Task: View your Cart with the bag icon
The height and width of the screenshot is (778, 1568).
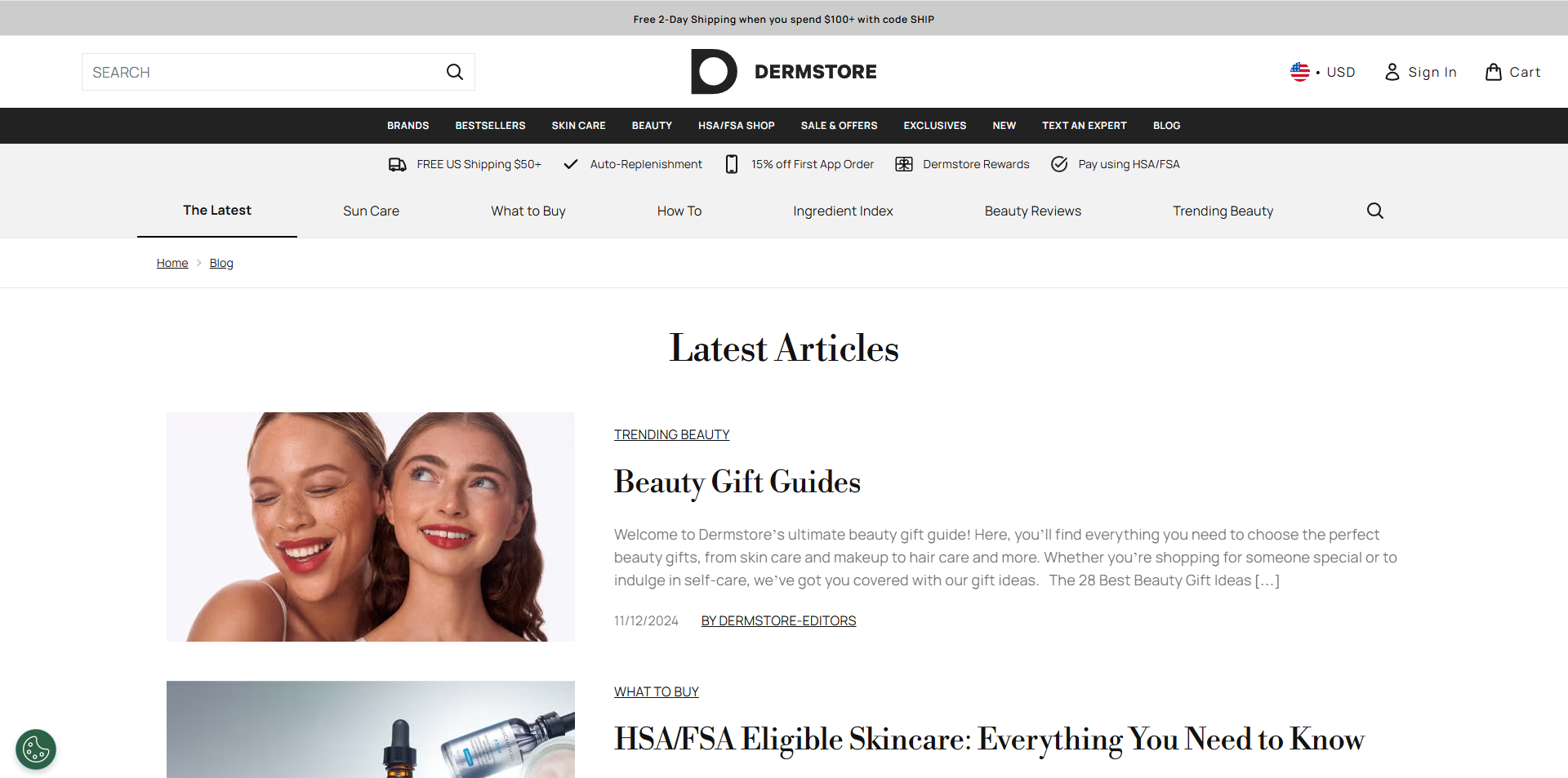Action: coord(1494,72)
